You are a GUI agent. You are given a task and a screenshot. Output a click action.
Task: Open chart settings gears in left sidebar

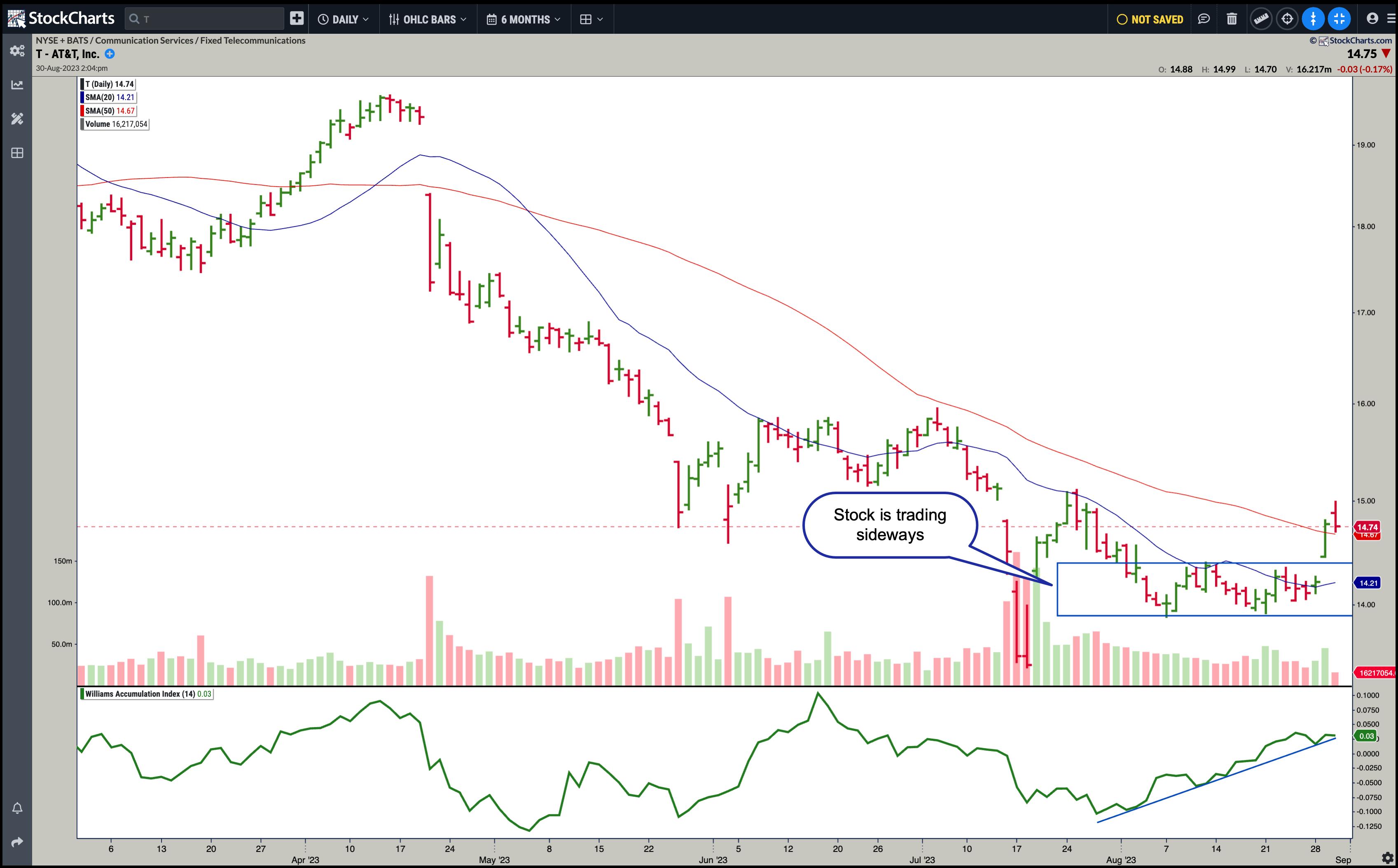click(17, 51)
